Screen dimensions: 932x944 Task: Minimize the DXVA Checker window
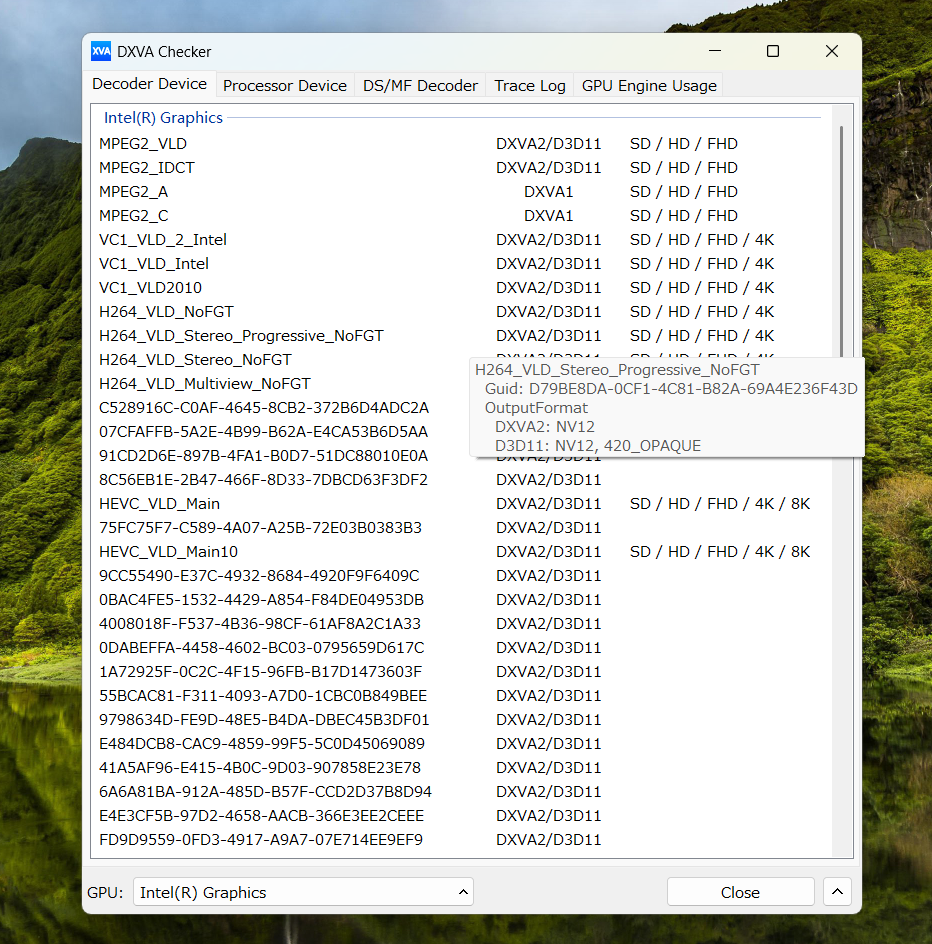[x=715, y=51]
